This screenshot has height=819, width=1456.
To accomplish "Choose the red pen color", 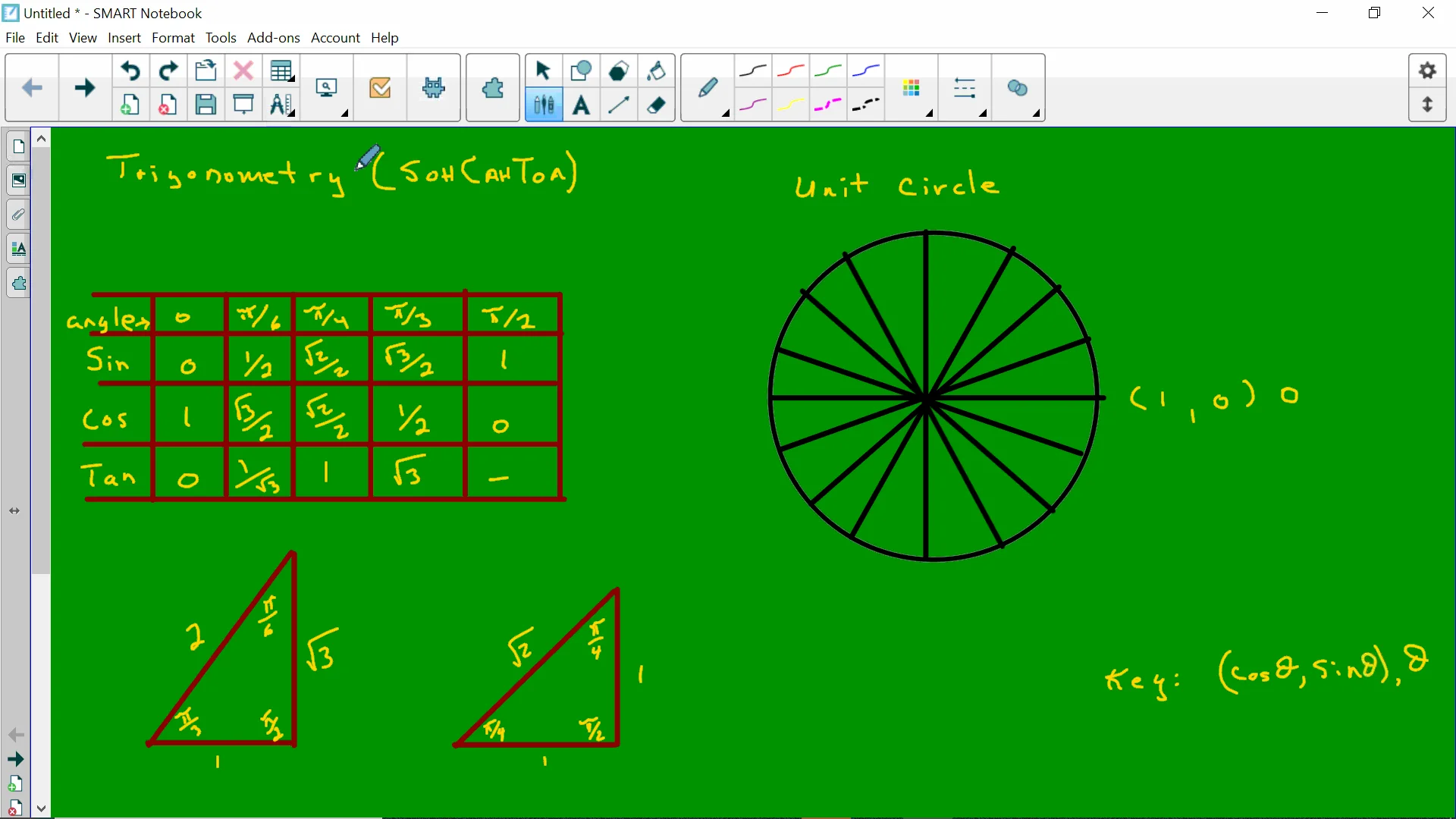I will click(x=790, y=71).
